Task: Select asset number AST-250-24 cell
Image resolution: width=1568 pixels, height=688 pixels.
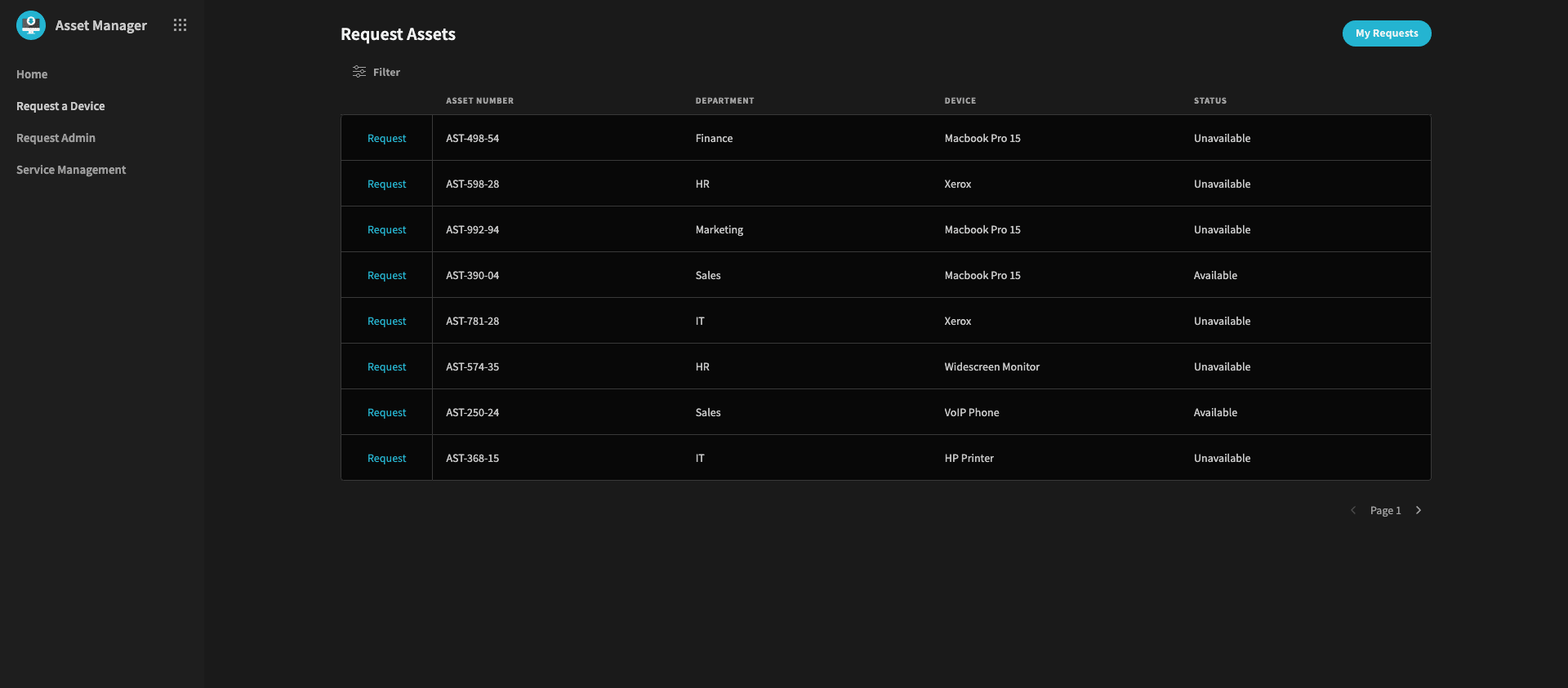Action: [472, 412]
